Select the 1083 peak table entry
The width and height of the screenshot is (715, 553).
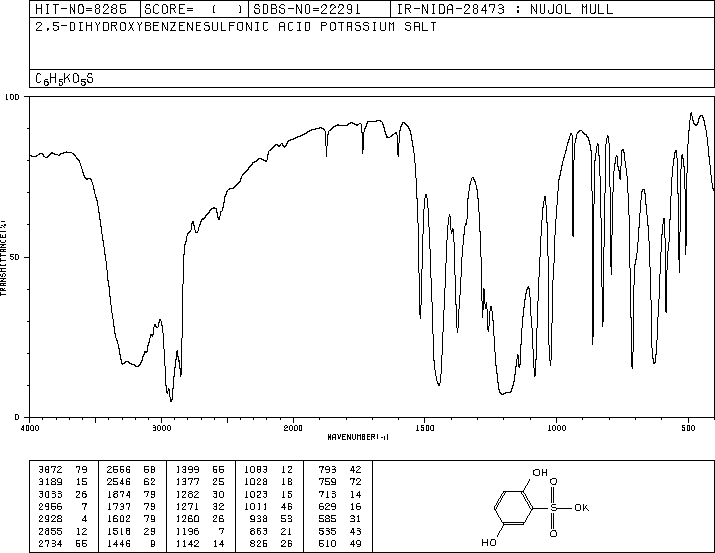coord(268,469)
